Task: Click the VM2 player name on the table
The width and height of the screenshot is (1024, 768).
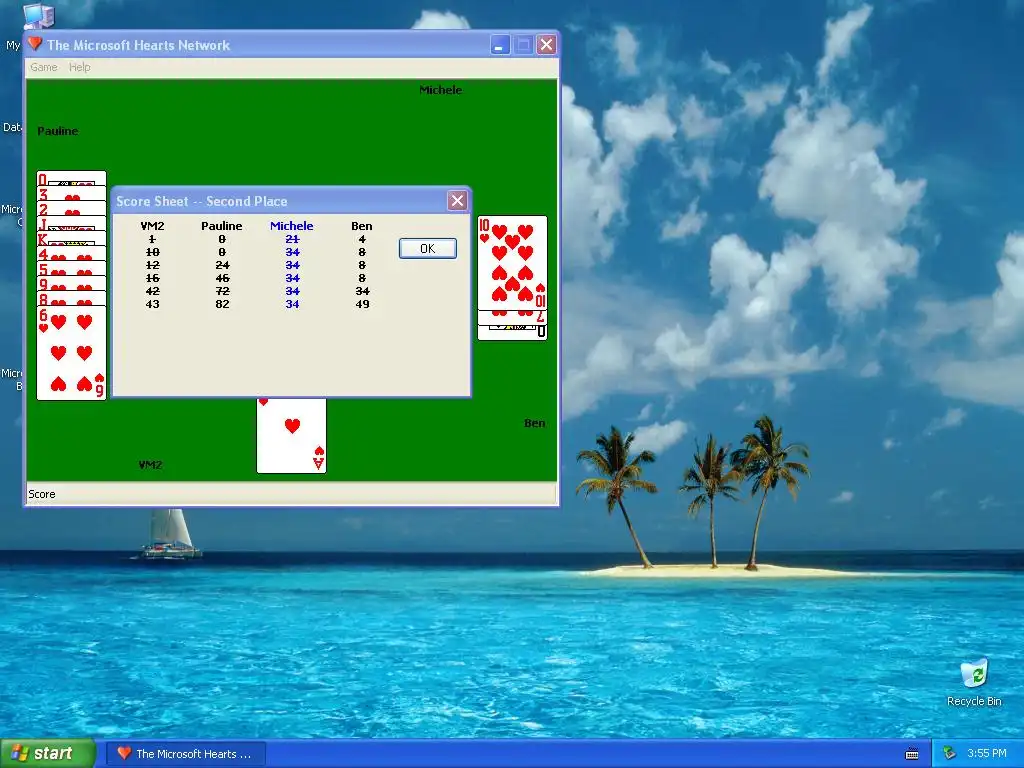Action: [x=150, y=465]
